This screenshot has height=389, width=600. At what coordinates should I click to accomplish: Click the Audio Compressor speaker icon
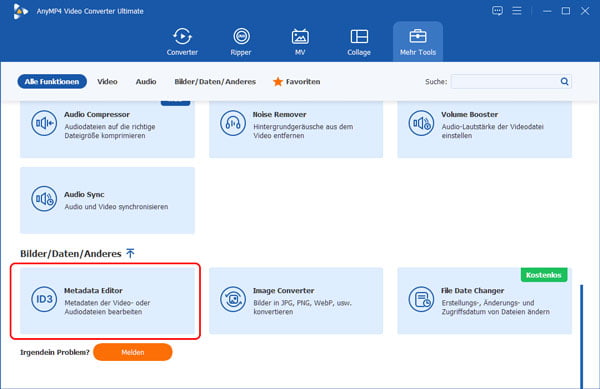point(44,123)
